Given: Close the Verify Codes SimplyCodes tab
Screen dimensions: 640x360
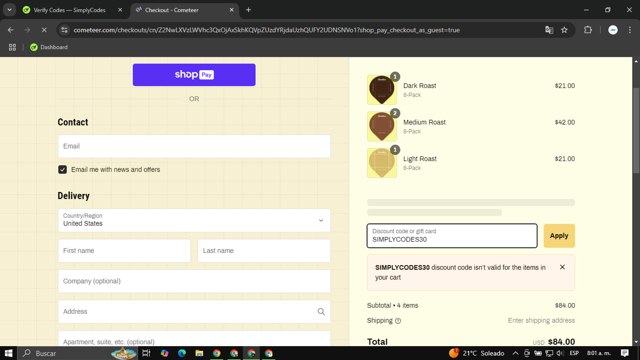Looking at the screenshot, I should [120, 10].
